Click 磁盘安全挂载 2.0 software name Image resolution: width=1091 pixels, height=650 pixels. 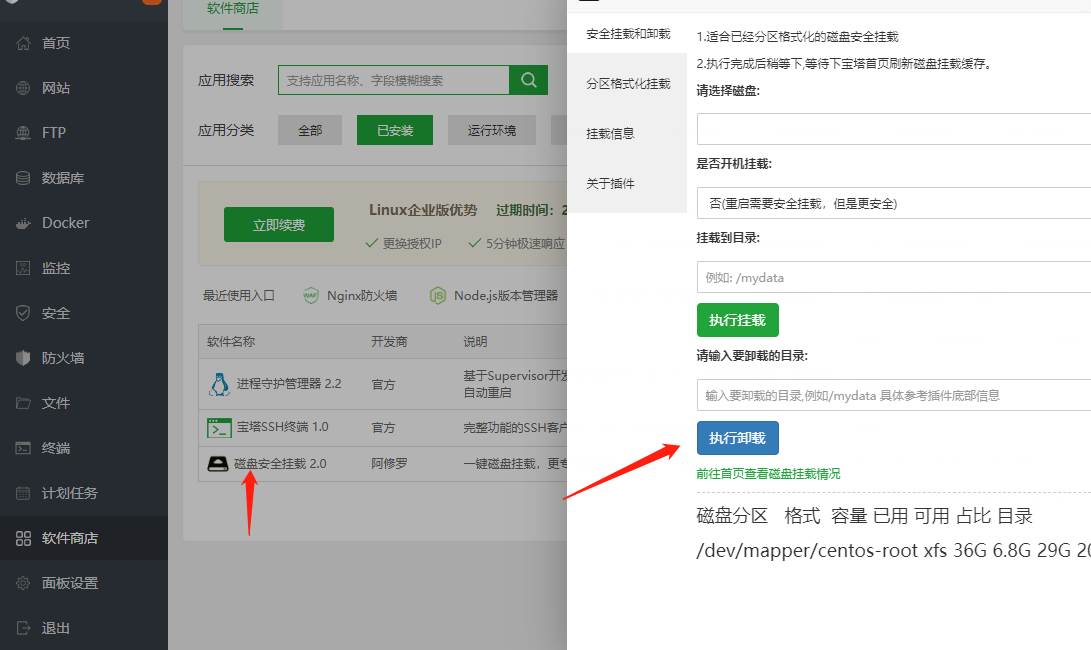point(280,463)
